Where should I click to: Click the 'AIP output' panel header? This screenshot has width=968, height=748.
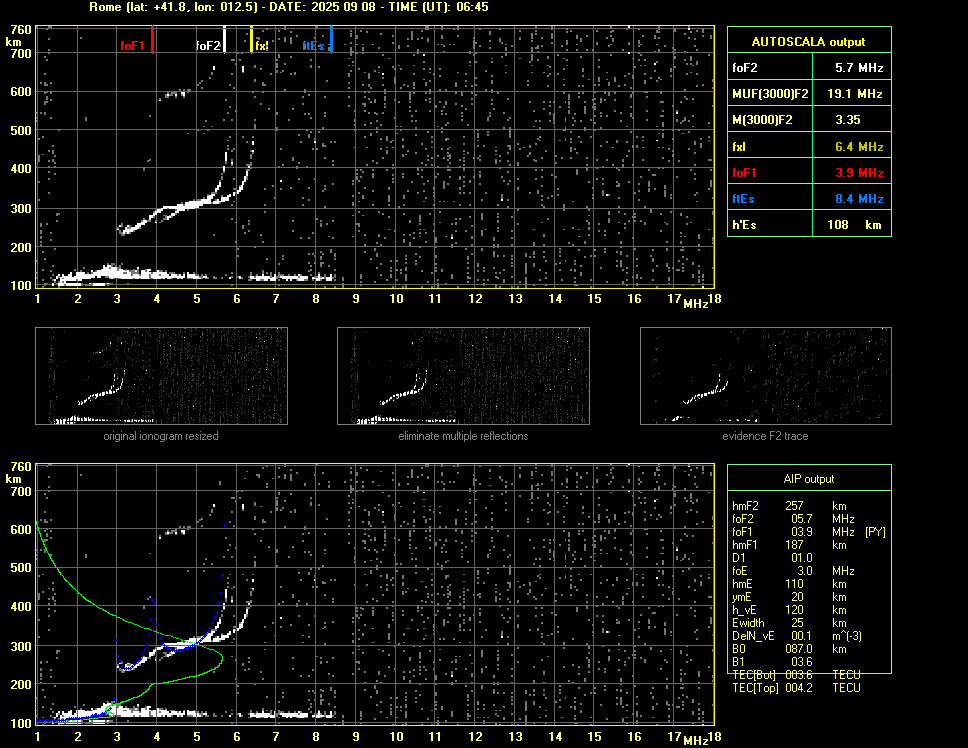[x=809, y=479]
